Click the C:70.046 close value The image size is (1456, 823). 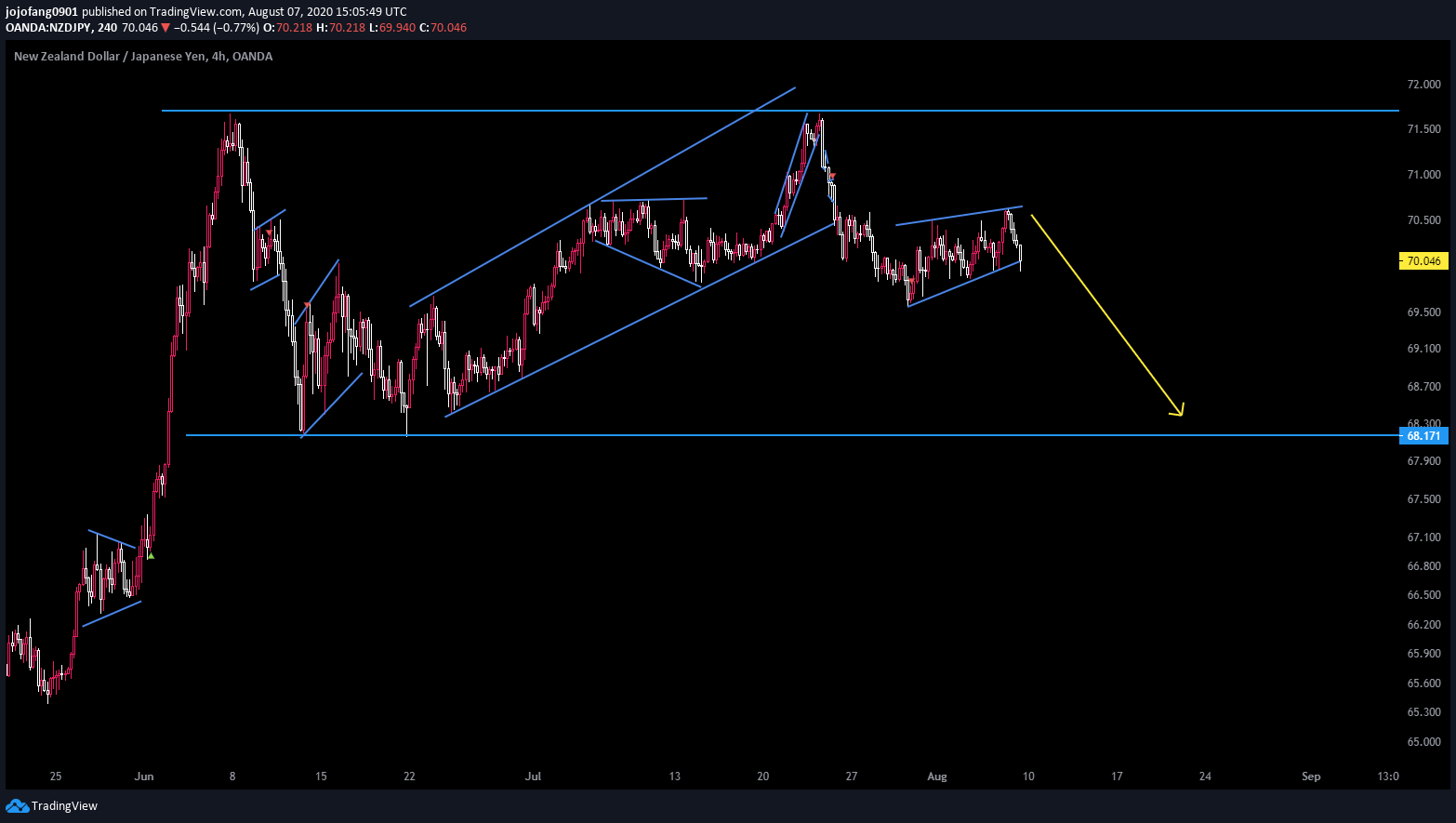click(443, 28)
